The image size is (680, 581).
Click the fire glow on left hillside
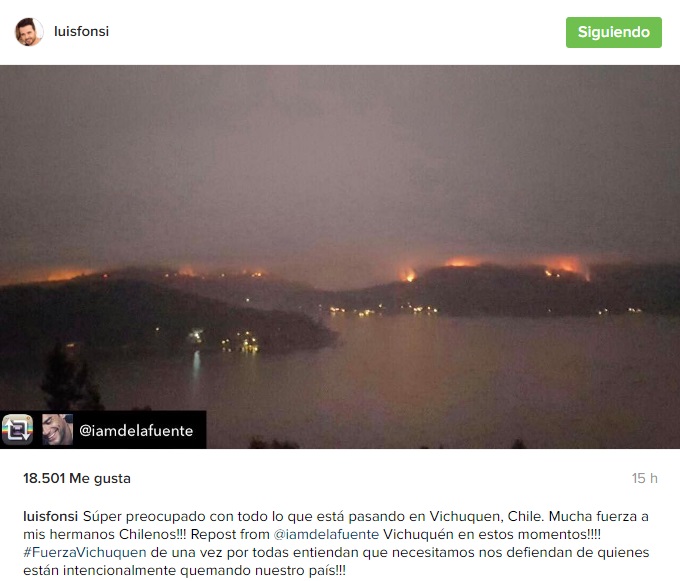tap(67, 274)
